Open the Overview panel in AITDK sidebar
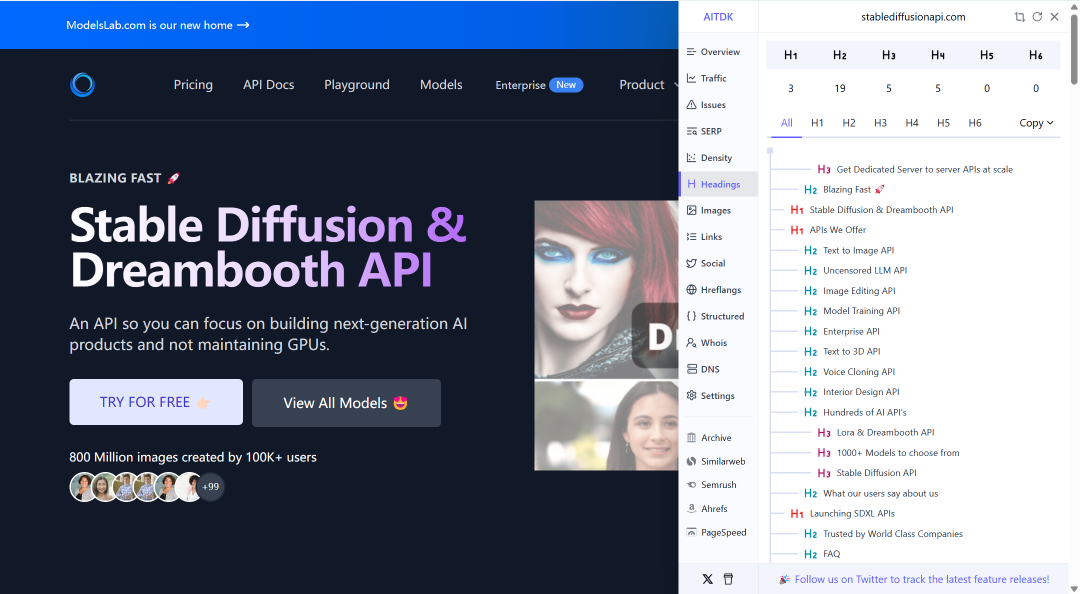 pos(714,52)
